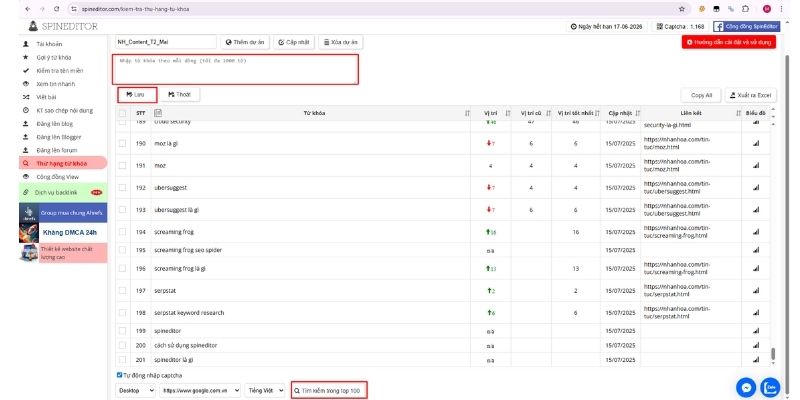Tick the checkbox for row 199 spineditor
This screenshot has height=400, width=800.
pyautogui.click(x=122, y=331)
